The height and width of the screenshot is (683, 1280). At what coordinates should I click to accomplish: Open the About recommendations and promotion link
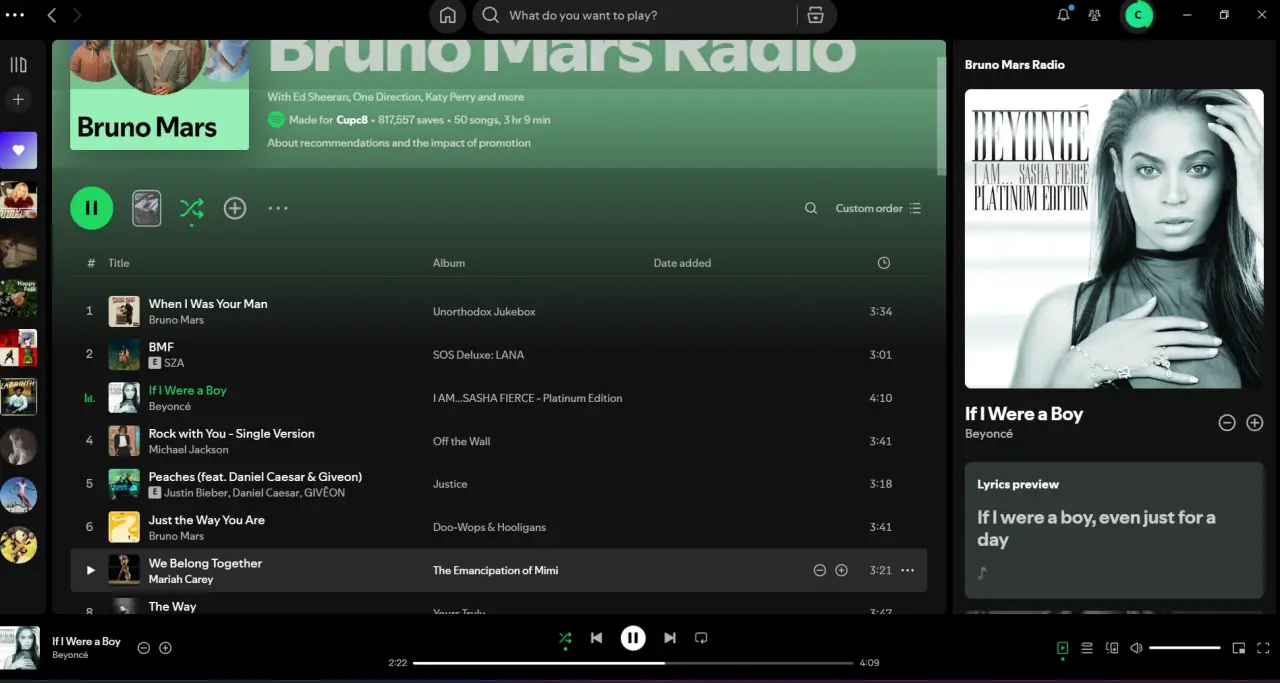click(399, 143)
